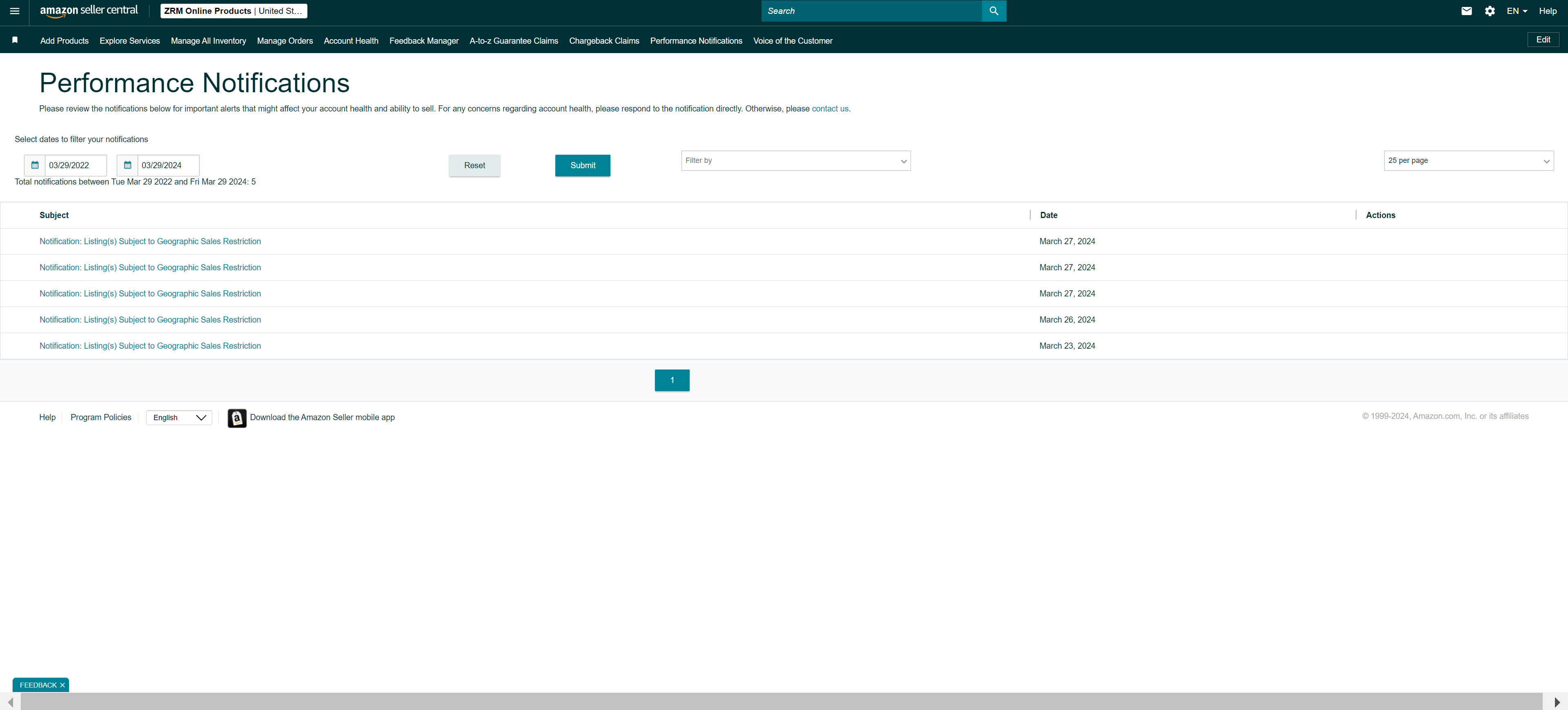Click the Submit button
Image resolution: width=1568 pixels, height=710 pixels.
tap(583, 165)
